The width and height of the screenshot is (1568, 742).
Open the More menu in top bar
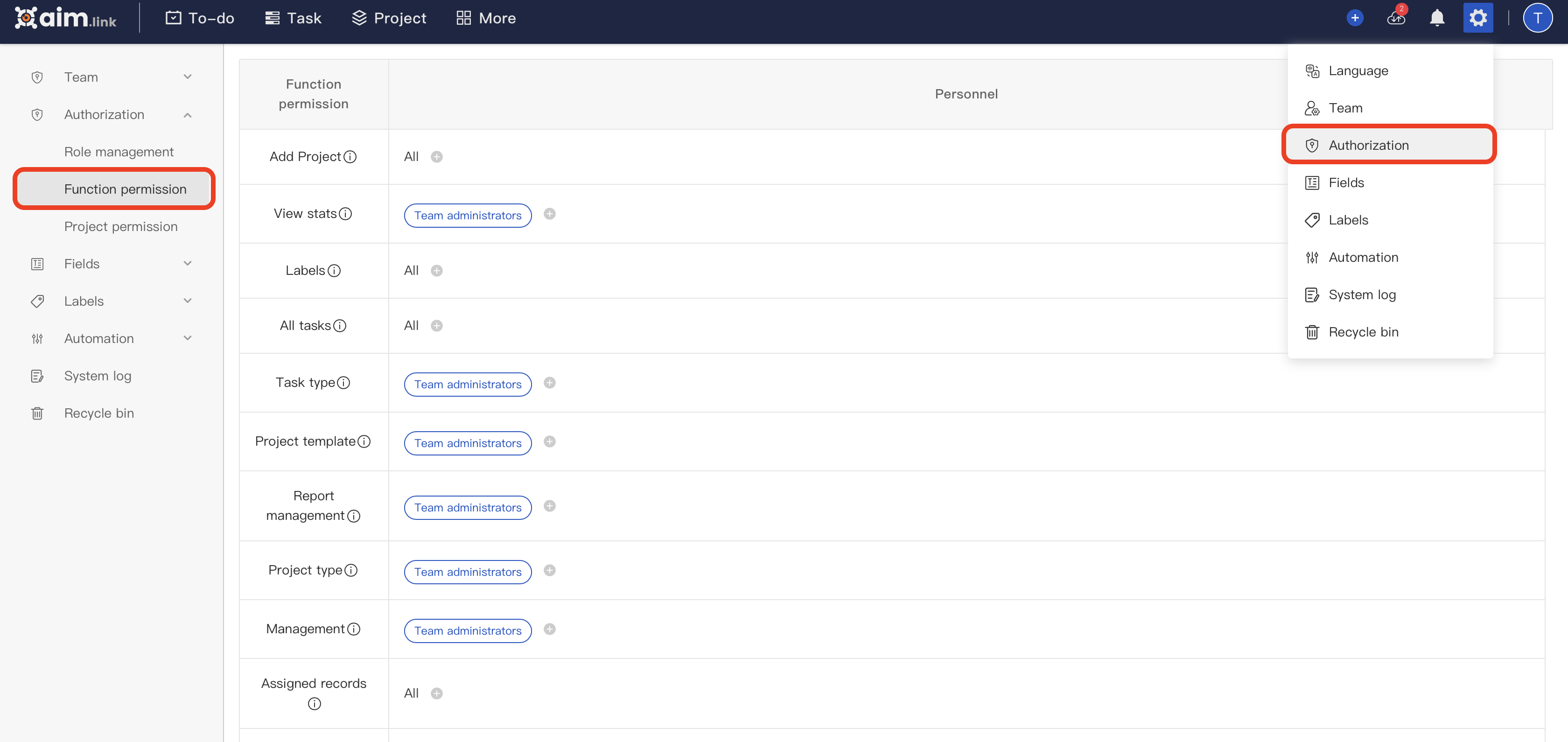coord(485,18)
